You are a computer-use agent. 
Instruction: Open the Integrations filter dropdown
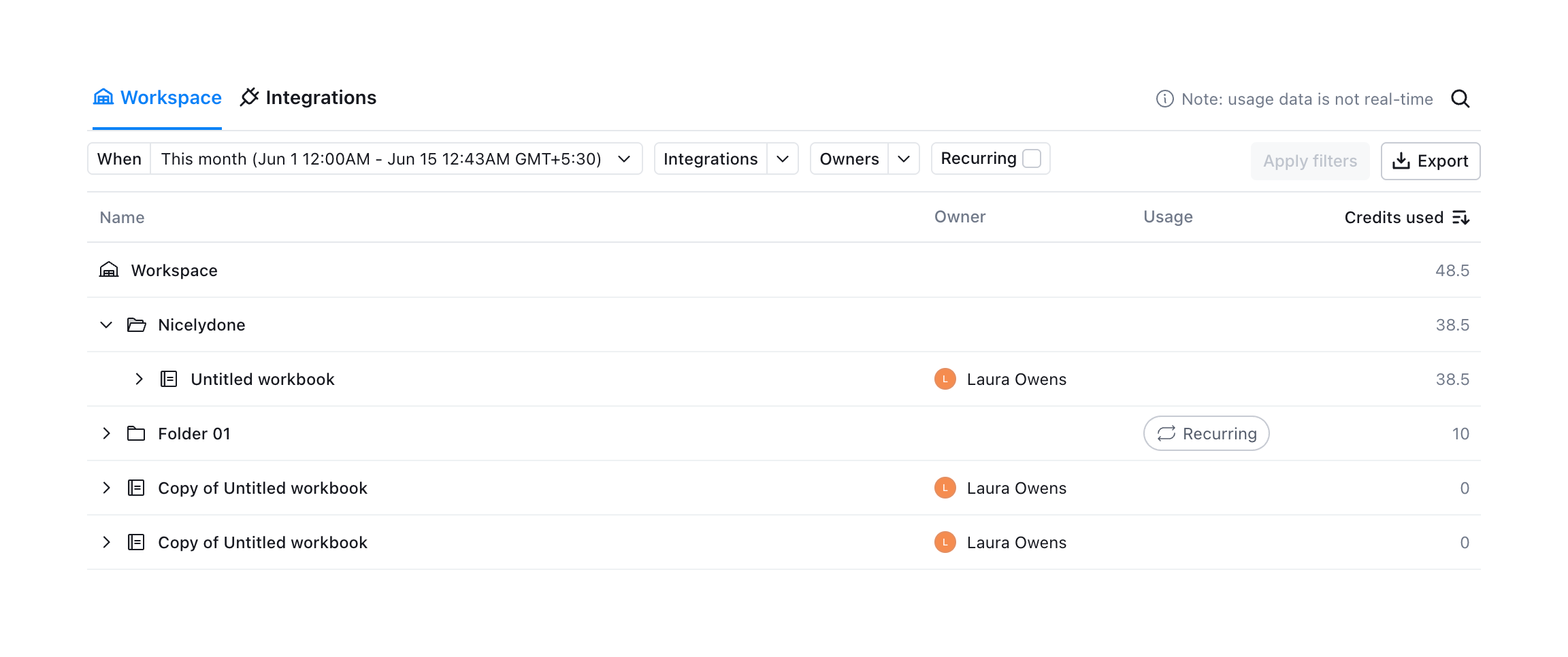782,159
